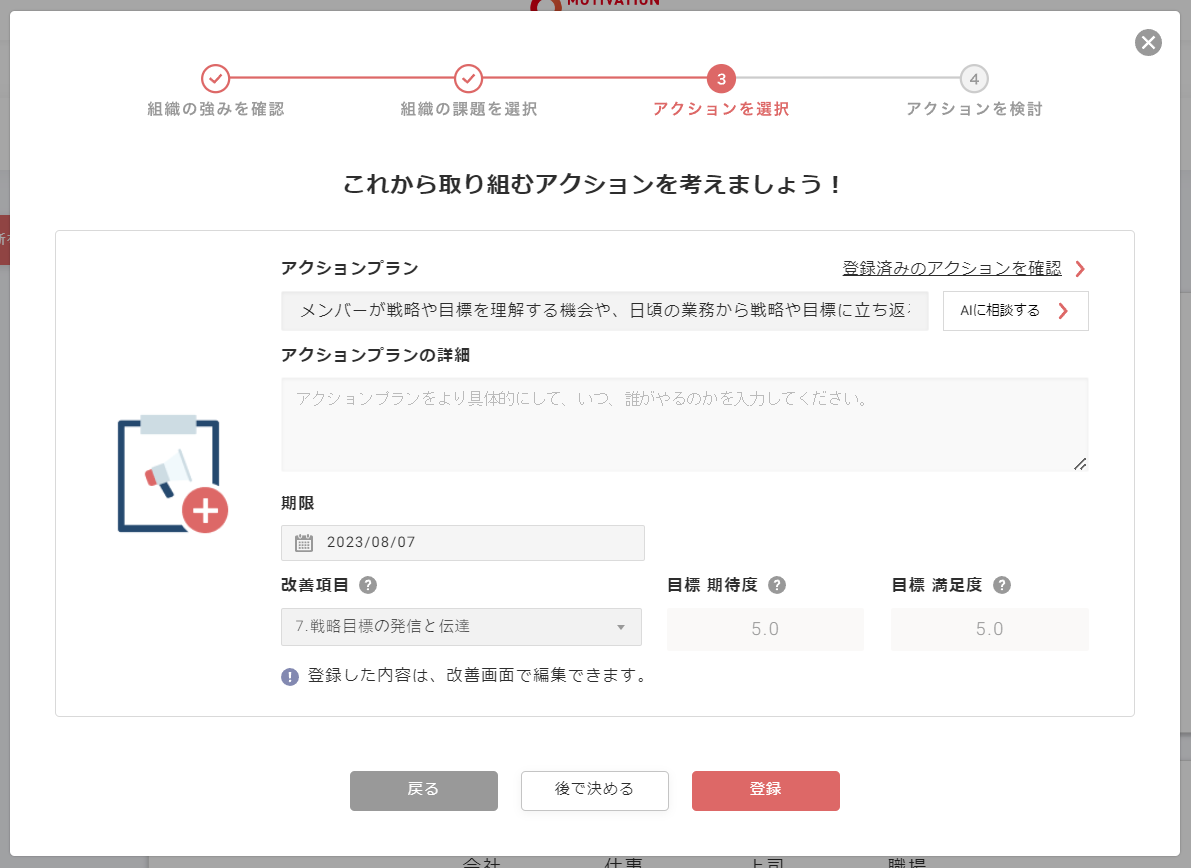Click the checkmark icon on 組織の課題を選択 step
The height and width of the screenshot is (868, 1191).
point(468,78)
